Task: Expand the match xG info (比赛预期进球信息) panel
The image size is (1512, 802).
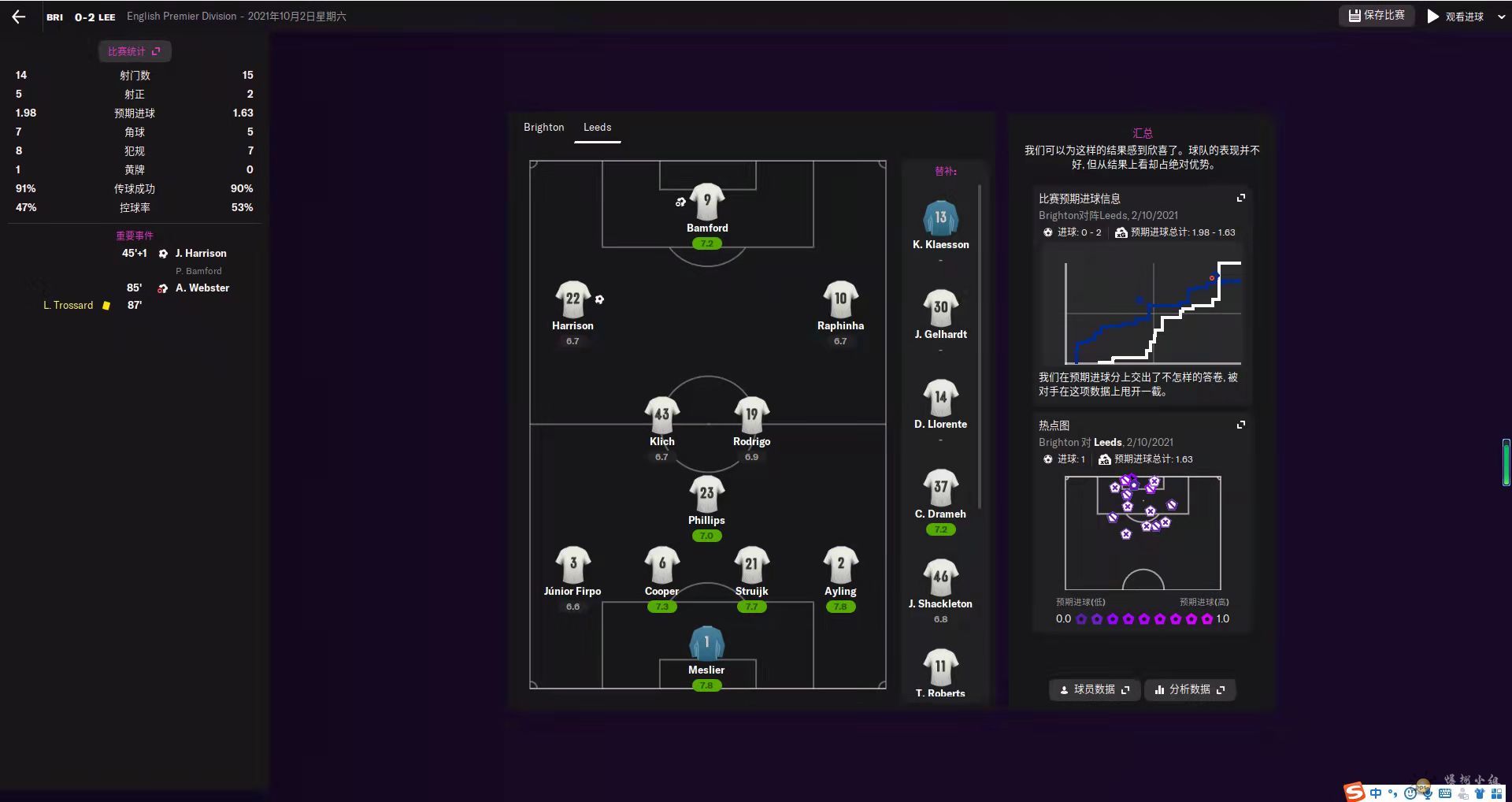Action: coord(1241,198)
